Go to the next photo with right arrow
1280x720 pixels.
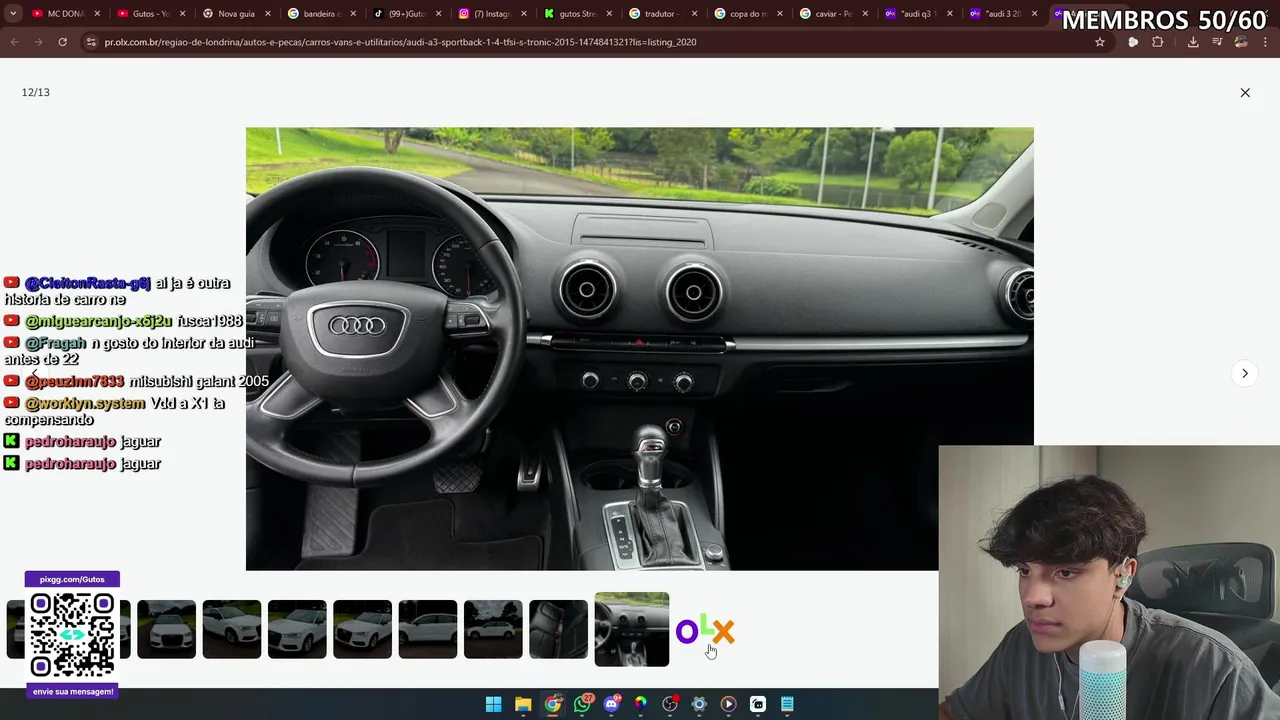[1245, 373]
